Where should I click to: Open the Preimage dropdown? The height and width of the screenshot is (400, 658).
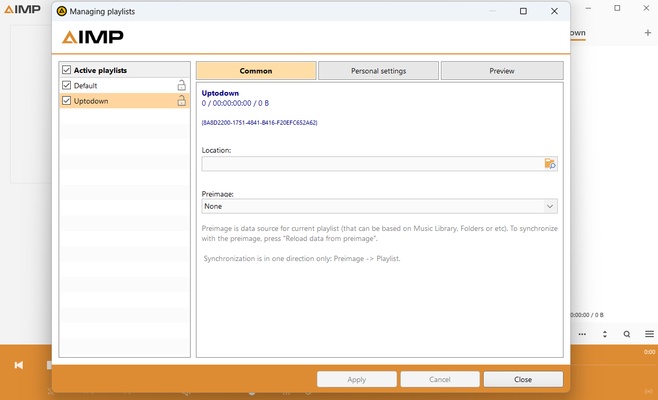point(379,206)
